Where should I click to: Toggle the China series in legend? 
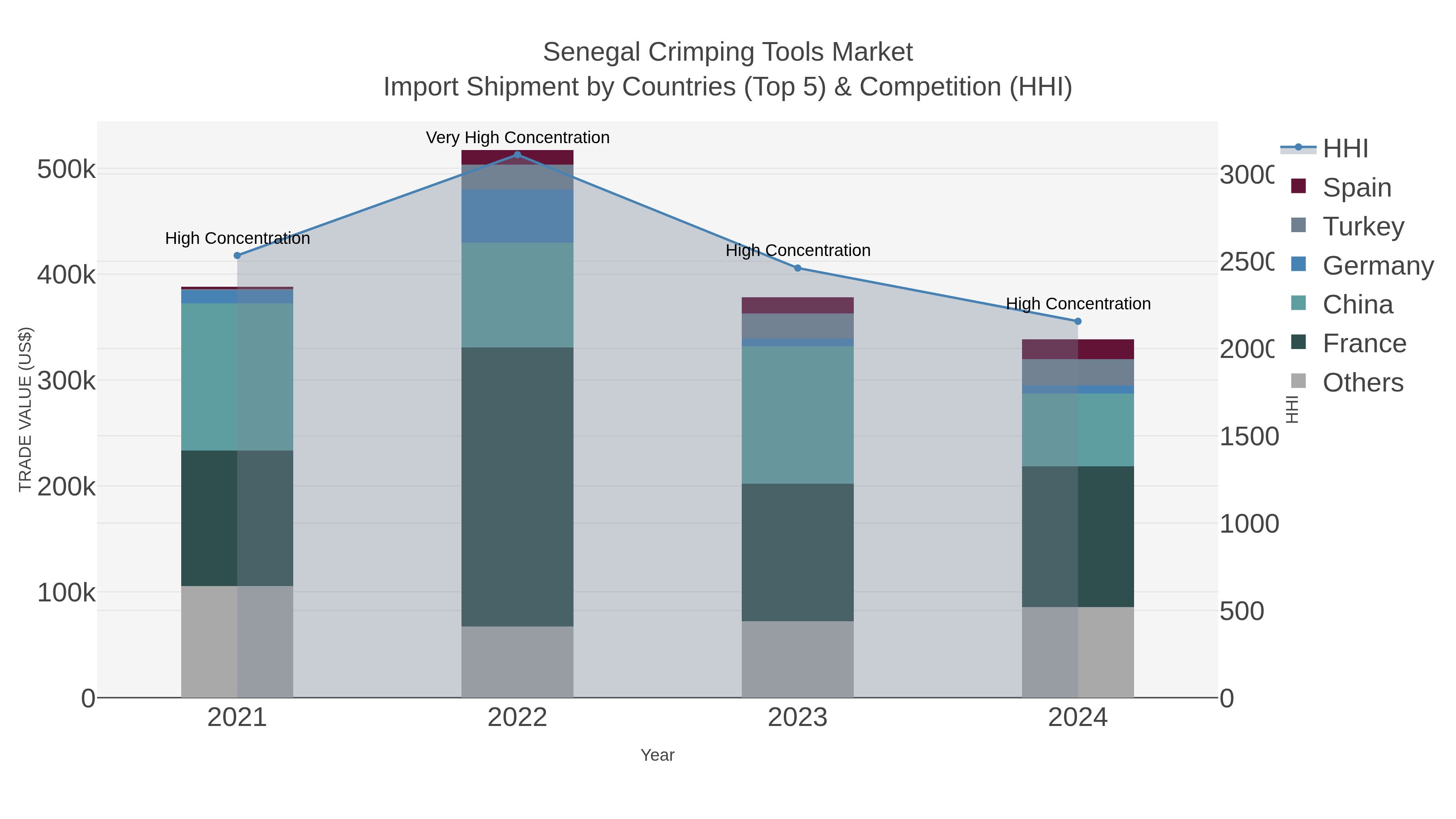(x=1342, y=304)
